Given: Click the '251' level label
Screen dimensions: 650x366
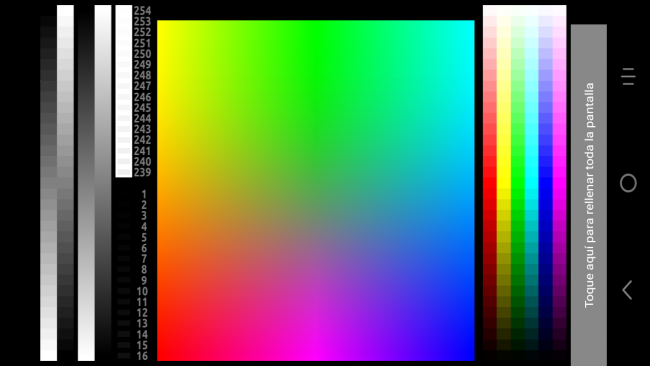Looking at the screenshot, I should pyautogui.click(x=142, y=43).
